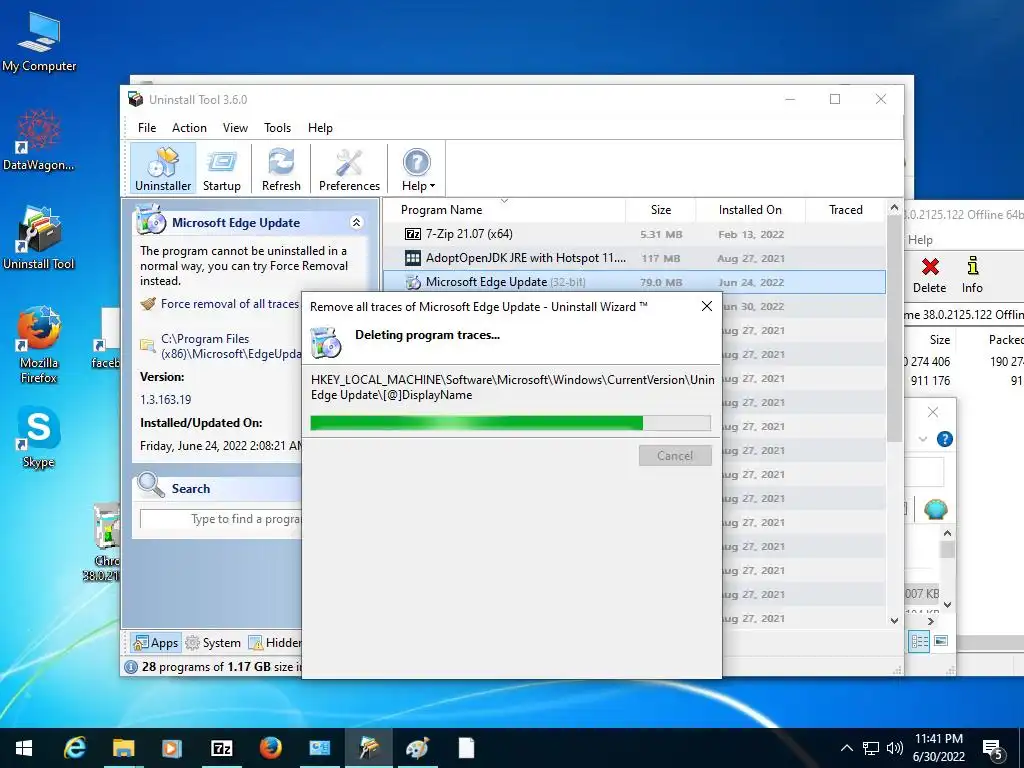Close the small background dialog
Viewport: 1024px width, 768px height.
tap(933, 412)
